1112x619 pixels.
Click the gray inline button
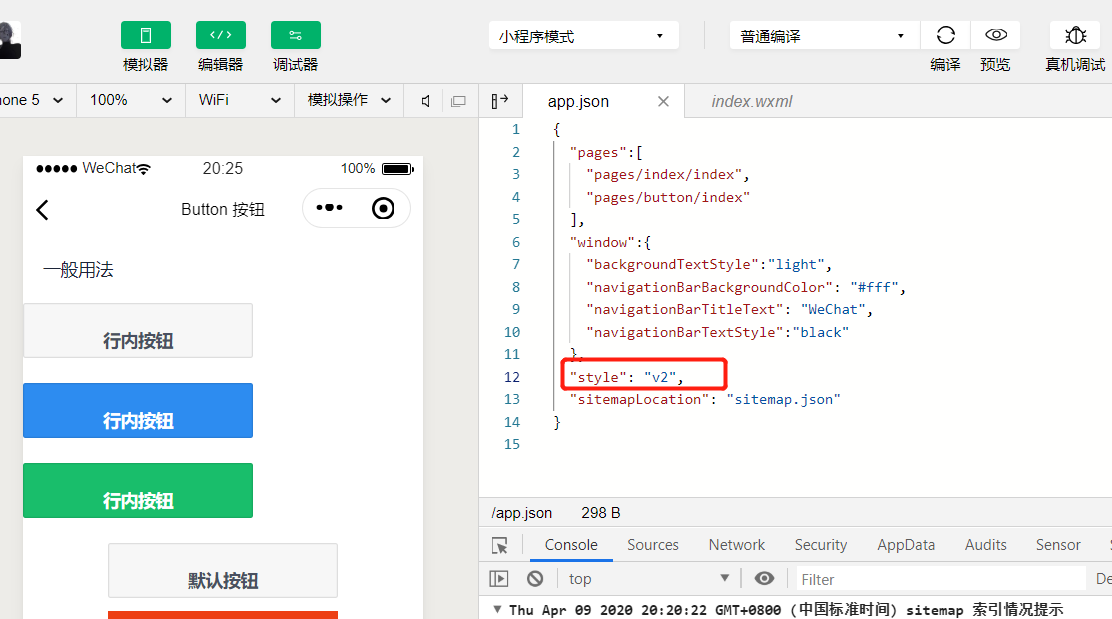click(138, 331)
